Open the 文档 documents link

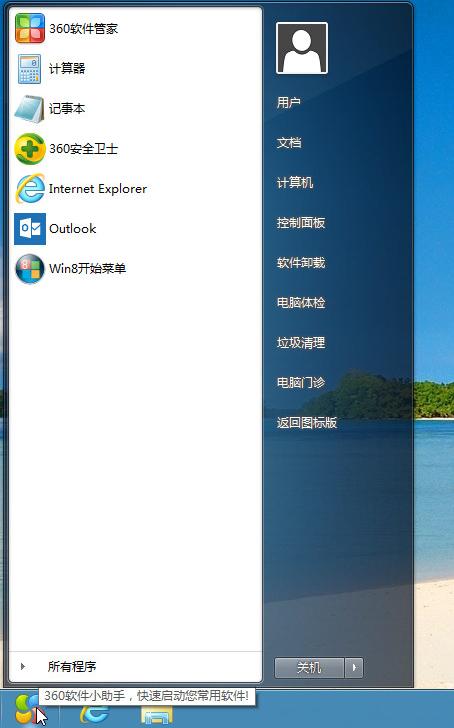point(289,143)
